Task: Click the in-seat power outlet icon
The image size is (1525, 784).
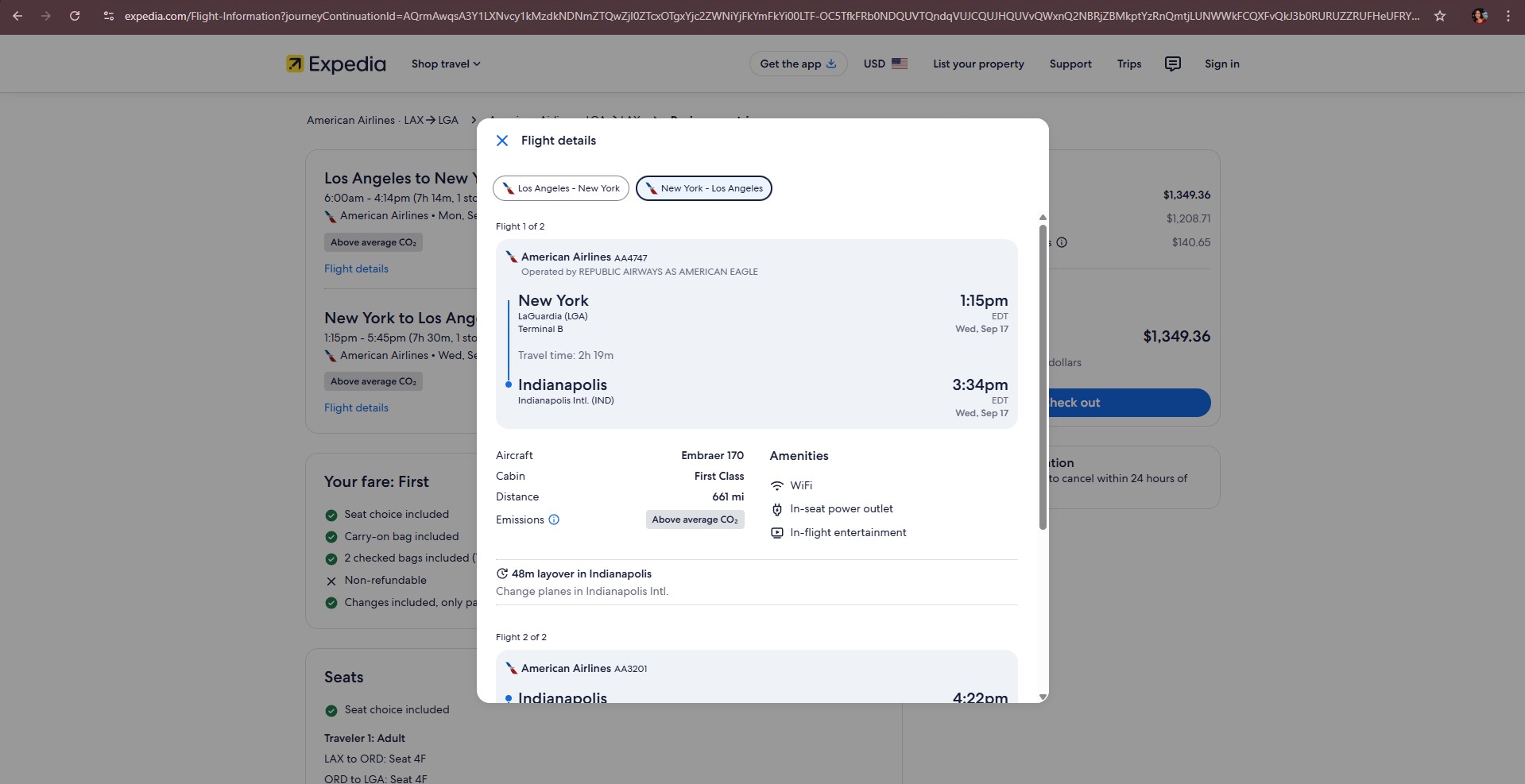Action: [777, 509]
